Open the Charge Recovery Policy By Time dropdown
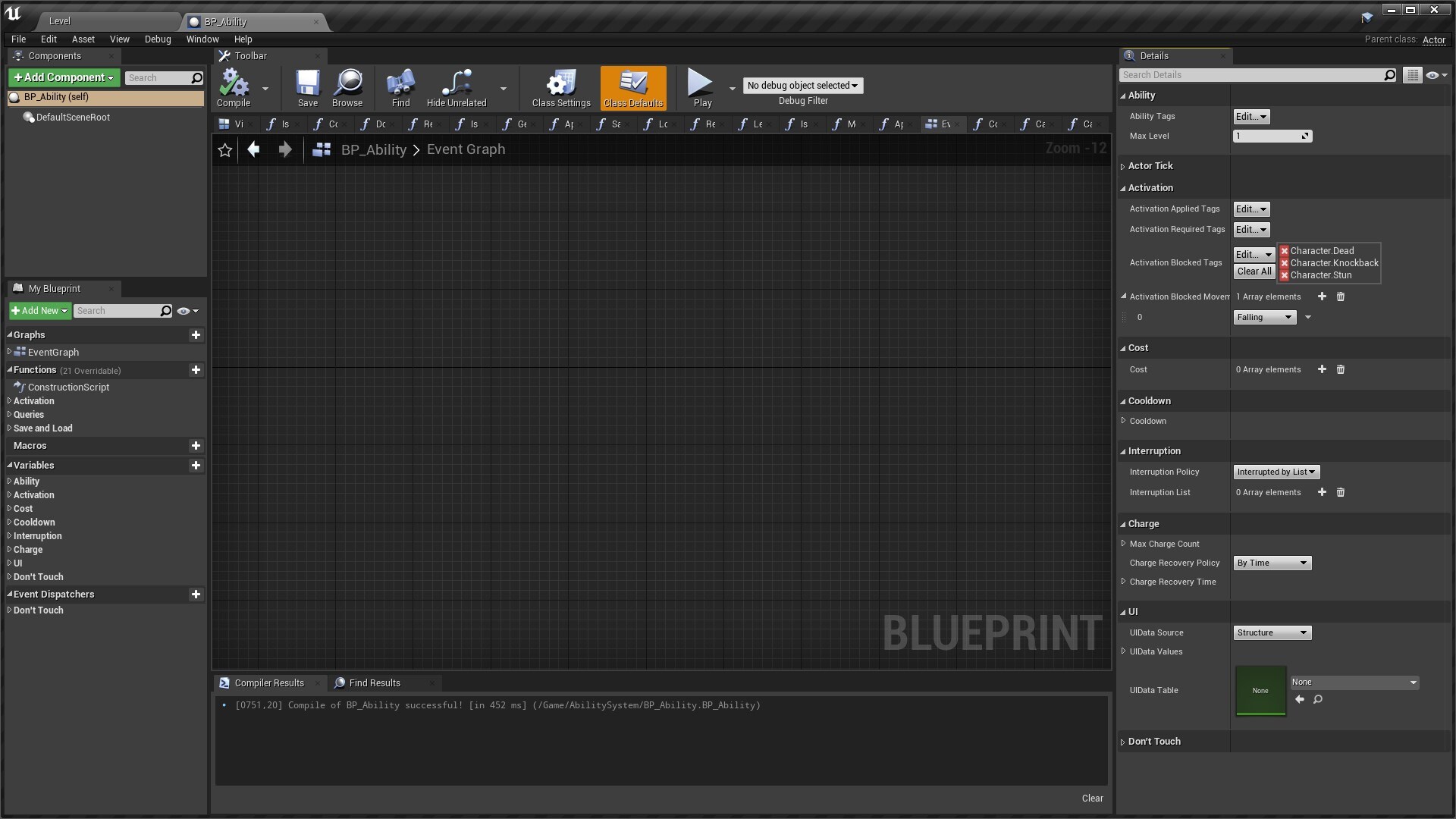The height and width of the screenshot is (819, 1456). click(1271, 563)
